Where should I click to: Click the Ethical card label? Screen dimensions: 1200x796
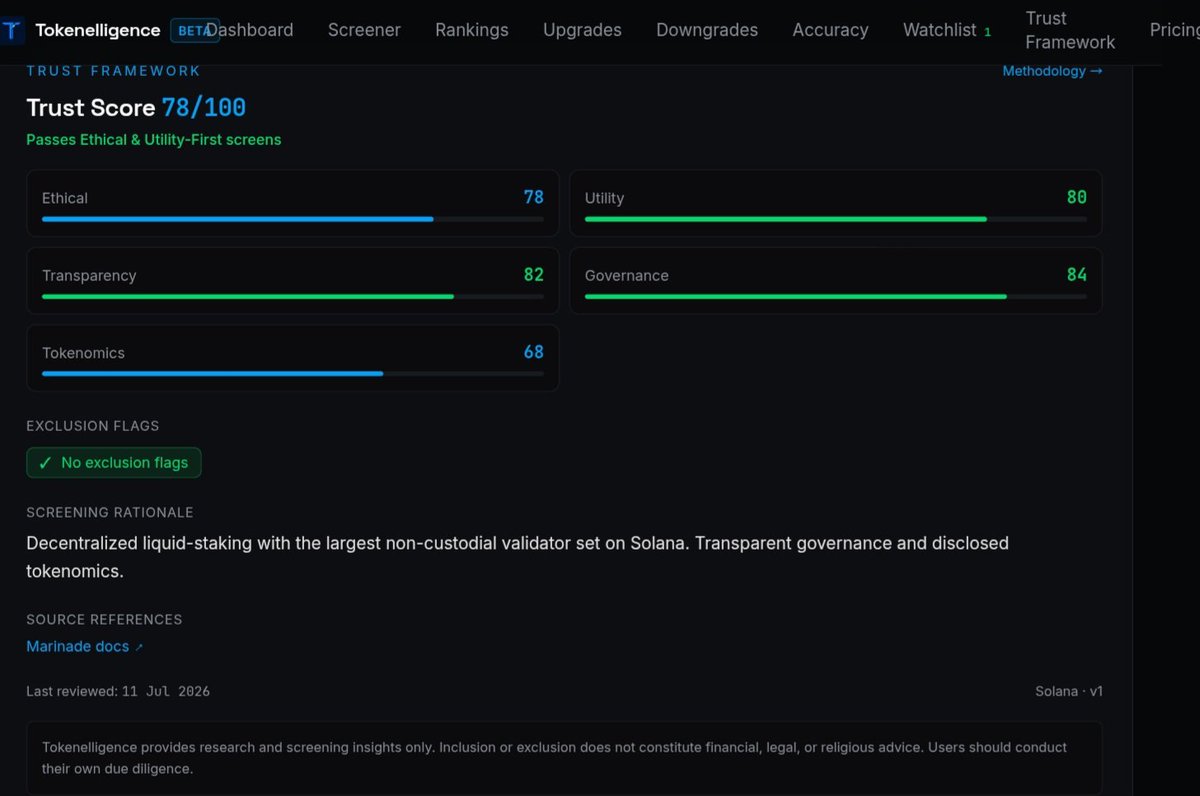coord(65,198)
